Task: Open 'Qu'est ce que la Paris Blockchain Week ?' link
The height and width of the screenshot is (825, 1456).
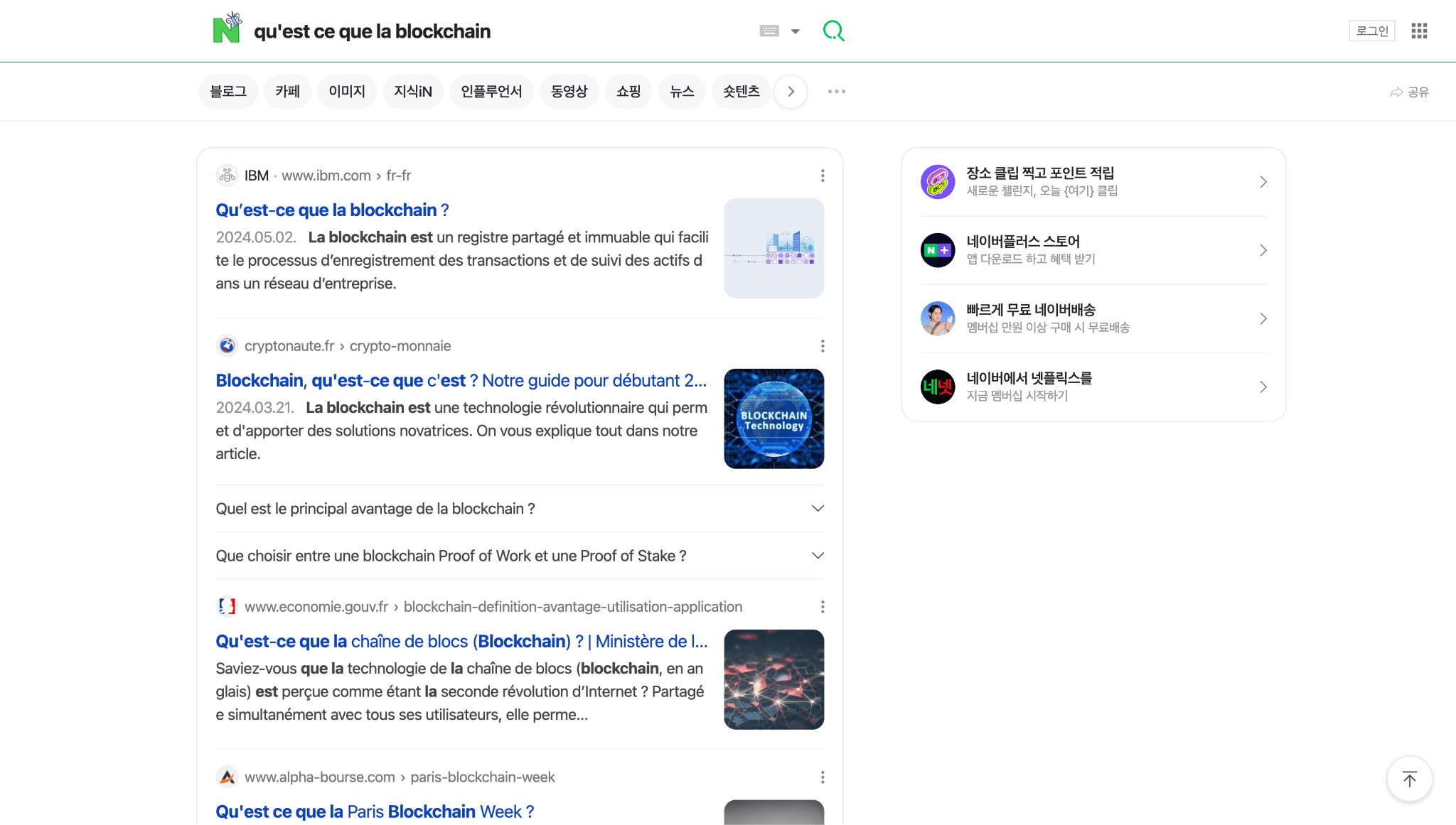Action: coord(375,812)
